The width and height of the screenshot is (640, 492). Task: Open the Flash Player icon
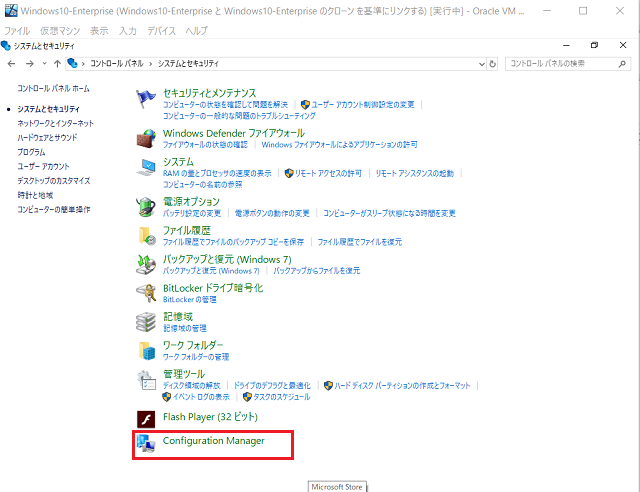point(146,419)
